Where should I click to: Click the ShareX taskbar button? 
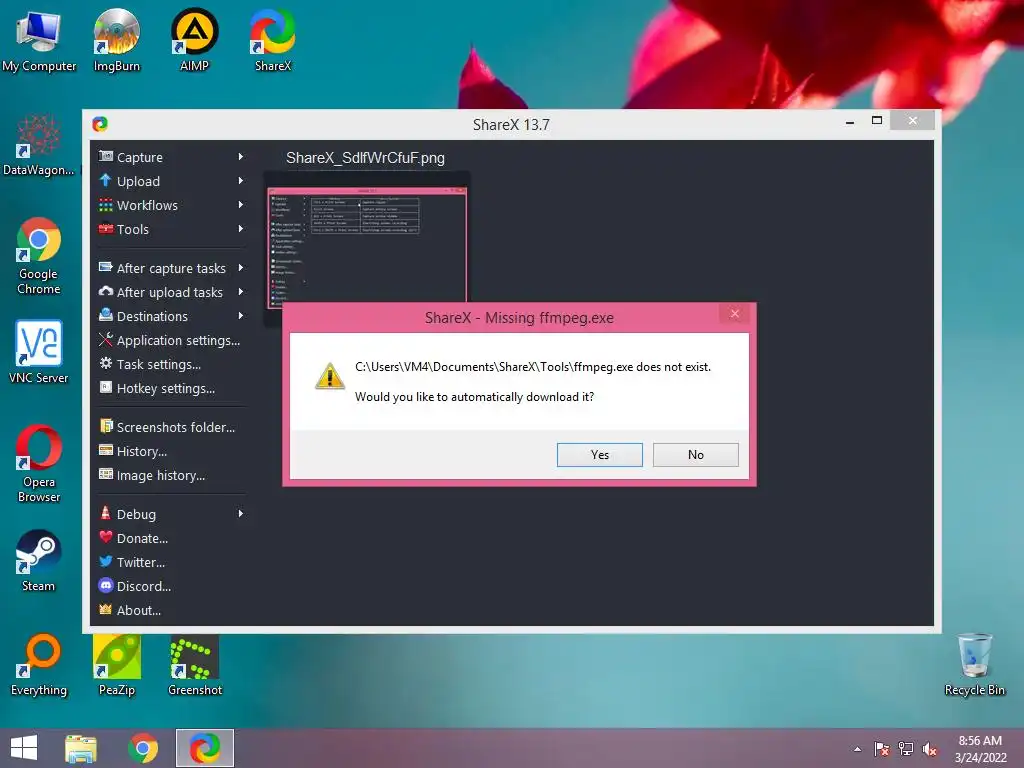tap(205, 748)
